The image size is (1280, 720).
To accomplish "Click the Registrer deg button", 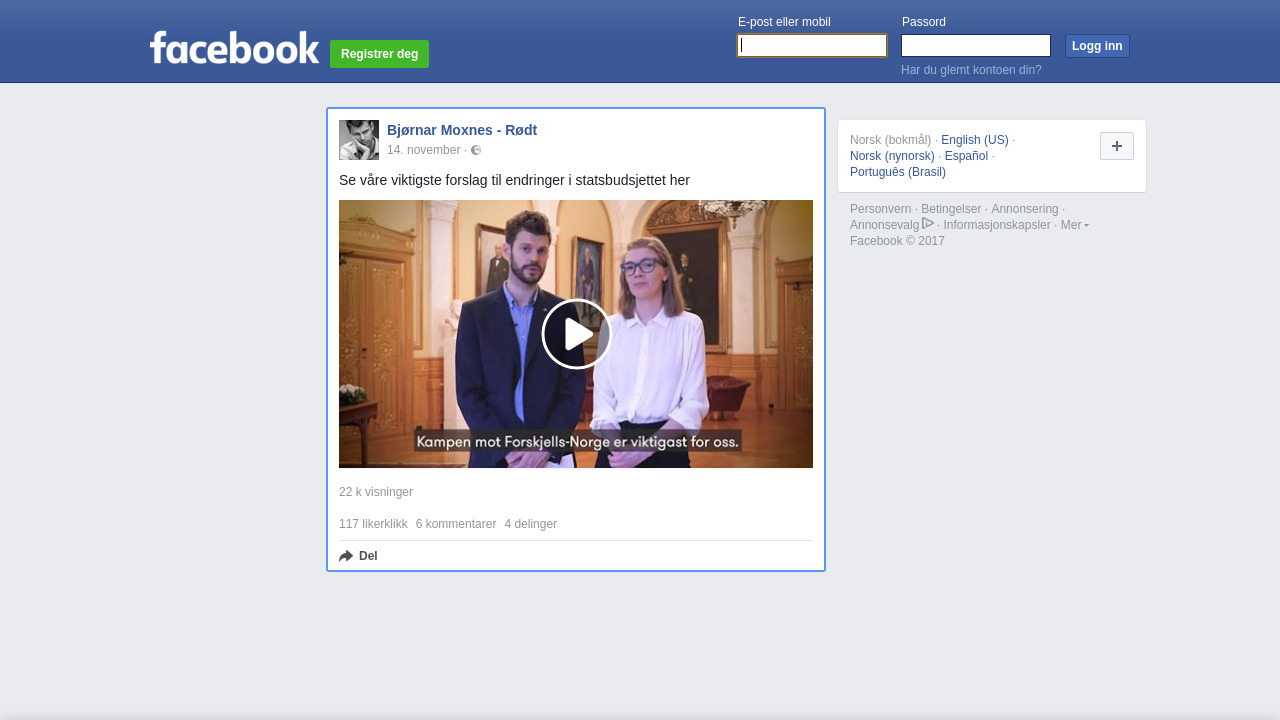I will pyautogui.click(x=380, y=54).
